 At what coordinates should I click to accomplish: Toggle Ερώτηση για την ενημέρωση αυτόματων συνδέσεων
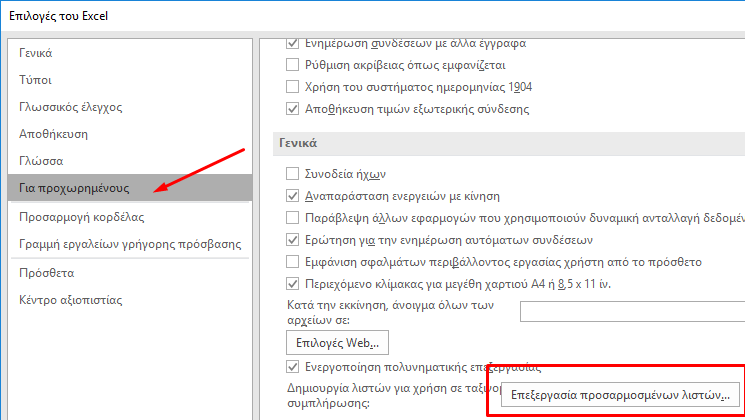[x=293, y=240]
